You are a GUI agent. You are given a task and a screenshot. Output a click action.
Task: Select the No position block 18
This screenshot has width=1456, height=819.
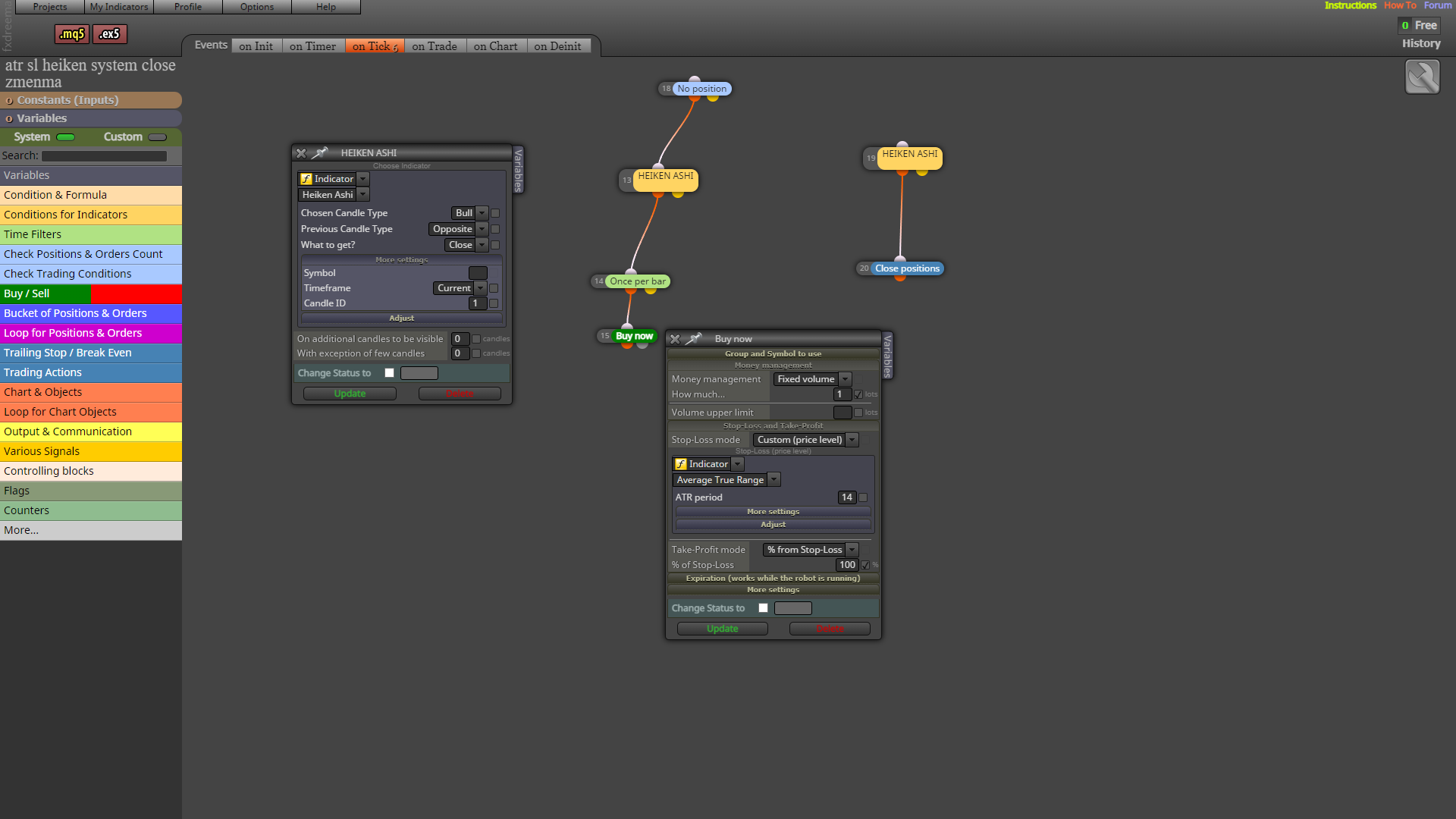pyautogui.click(x=703, y=89)
